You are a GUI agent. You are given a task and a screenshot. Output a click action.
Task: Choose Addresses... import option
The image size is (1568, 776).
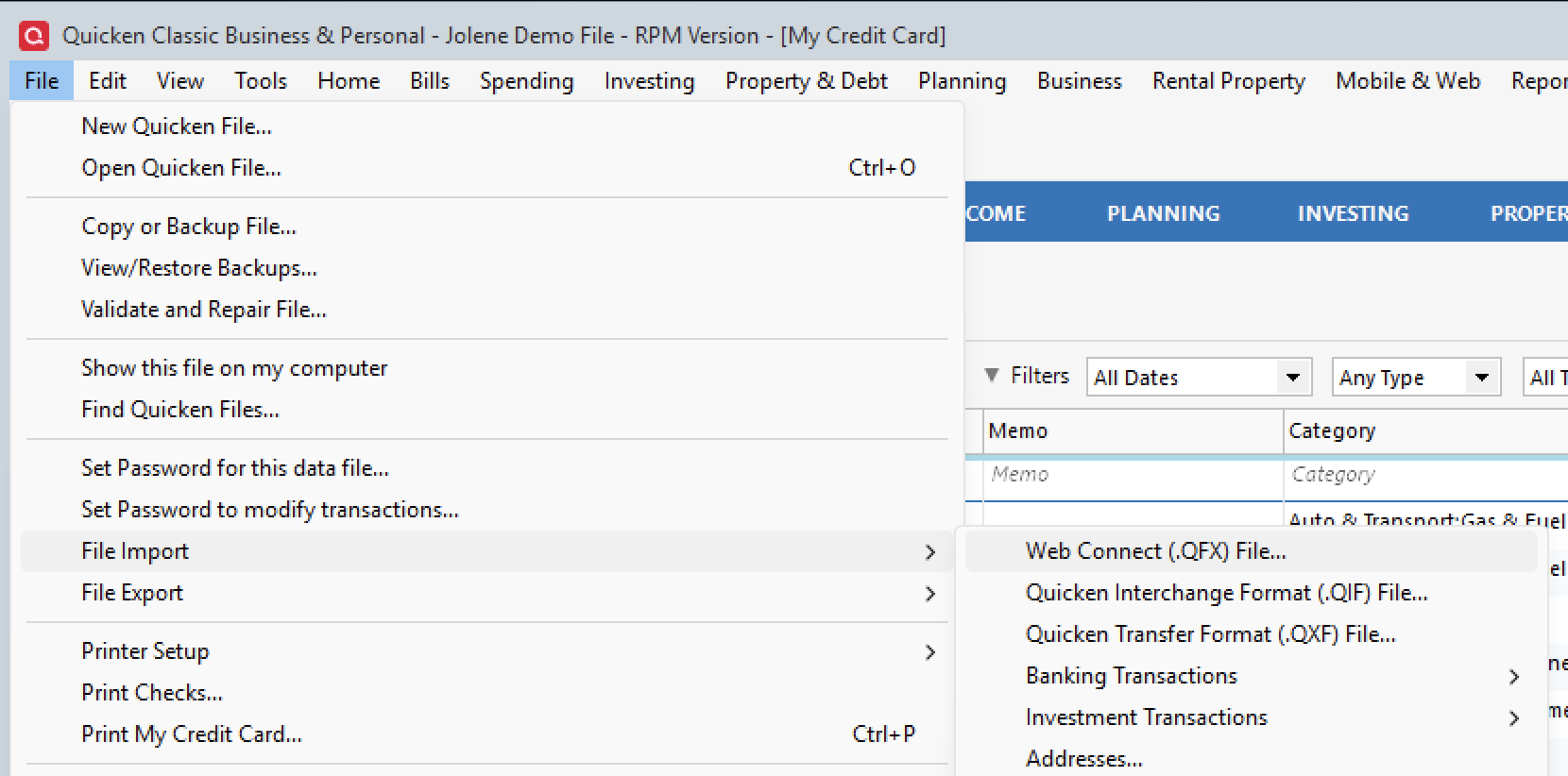point(1252,759)
